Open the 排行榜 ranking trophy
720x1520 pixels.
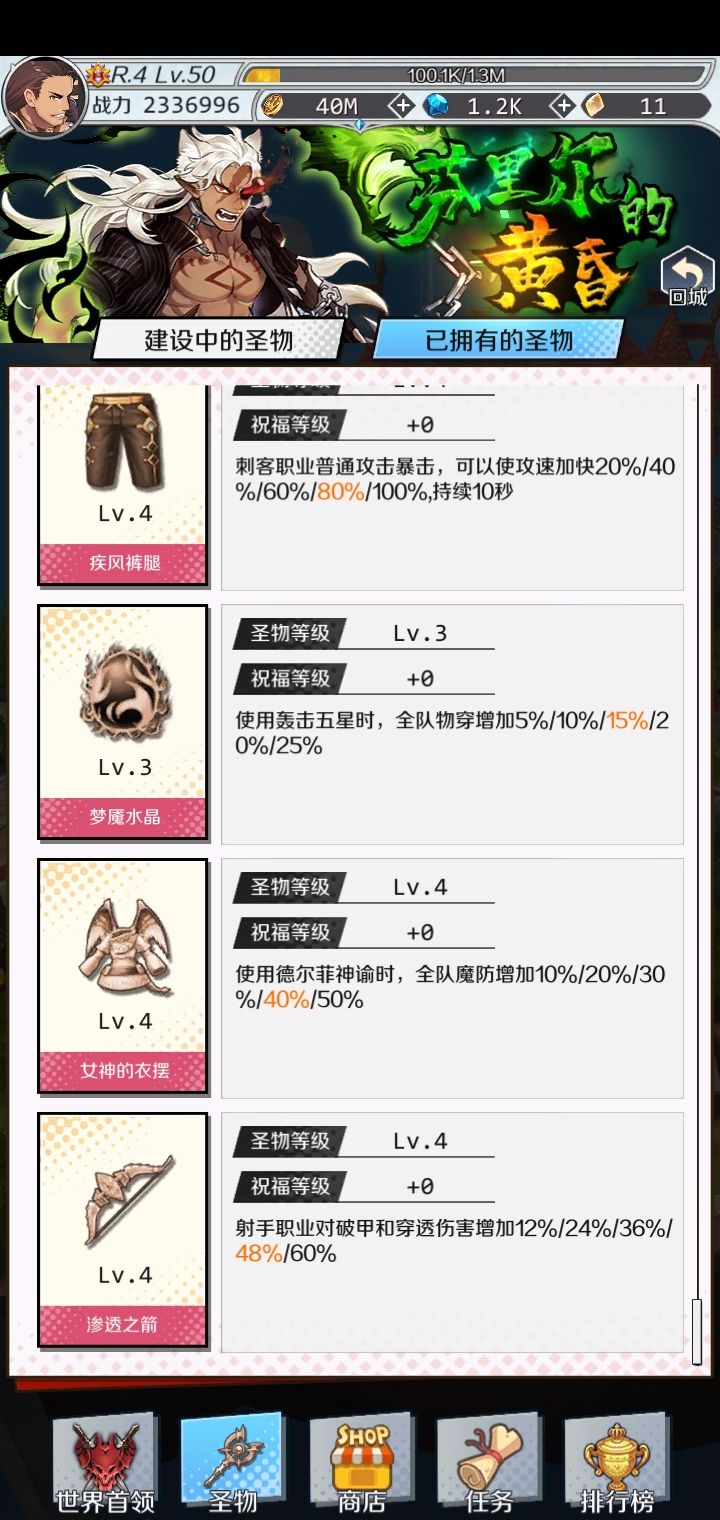tap(617, 1464)
